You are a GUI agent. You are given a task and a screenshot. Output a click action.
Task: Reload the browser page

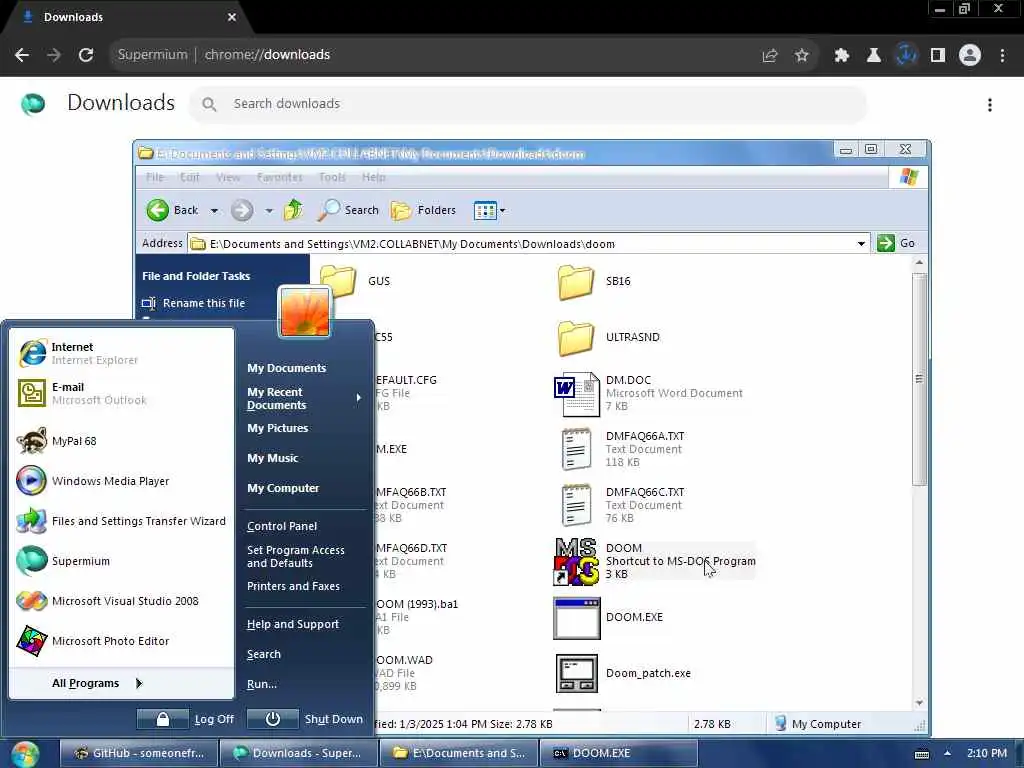(x=86, y=55)
